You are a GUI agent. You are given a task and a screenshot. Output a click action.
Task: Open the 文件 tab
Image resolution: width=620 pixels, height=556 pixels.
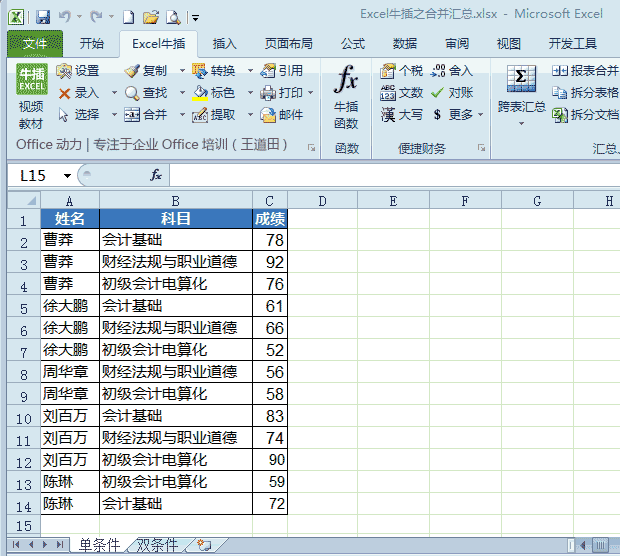35,43
